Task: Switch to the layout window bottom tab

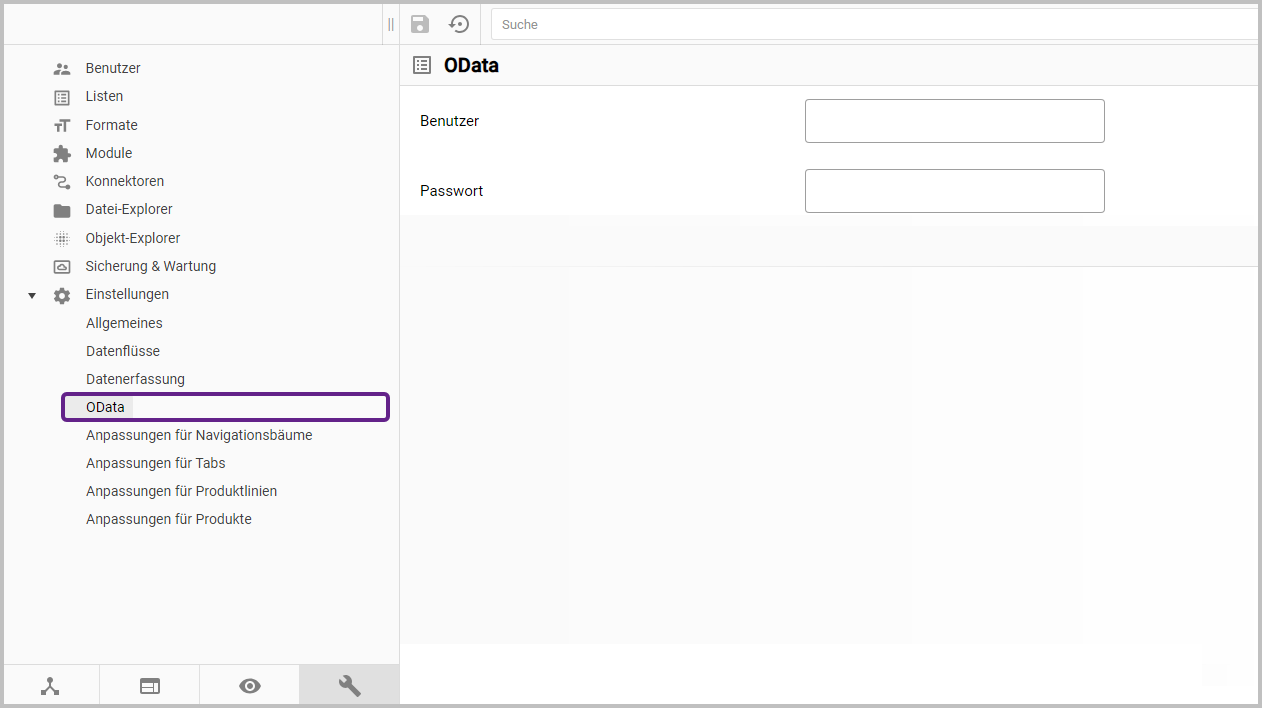Action: (150, 686)
